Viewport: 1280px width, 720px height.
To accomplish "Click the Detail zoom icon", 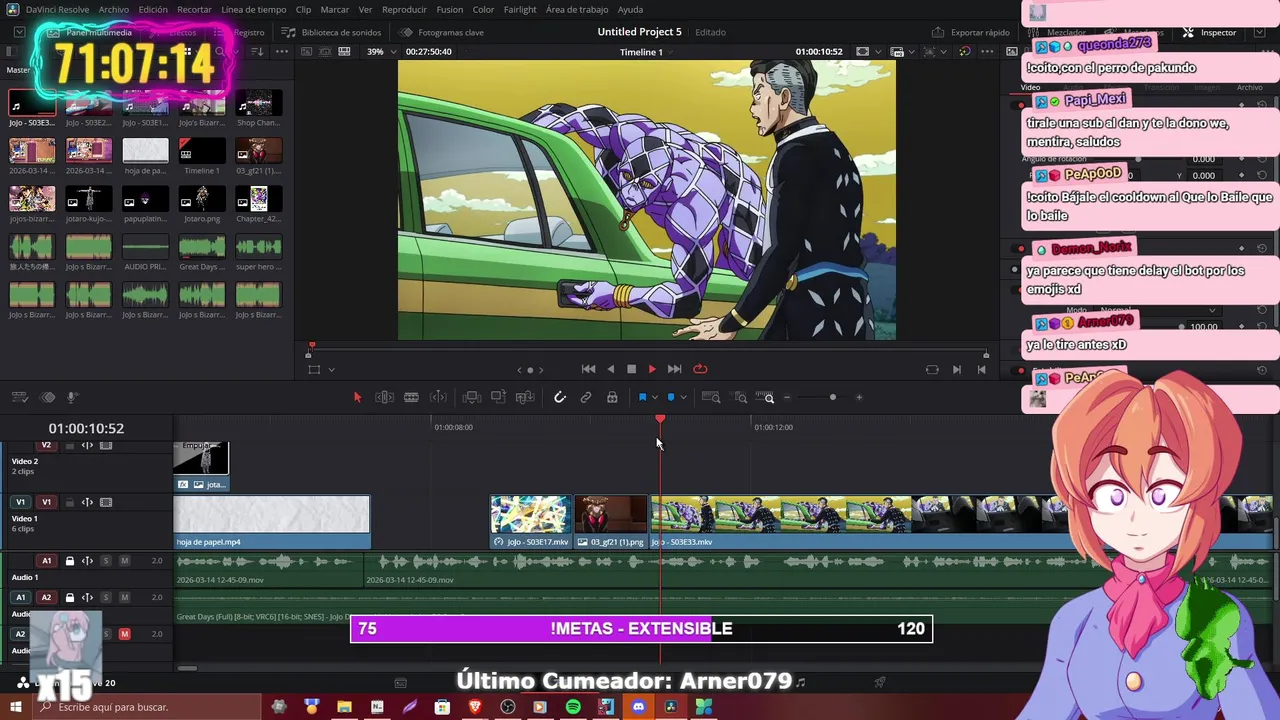I will [x=741, y=397].
